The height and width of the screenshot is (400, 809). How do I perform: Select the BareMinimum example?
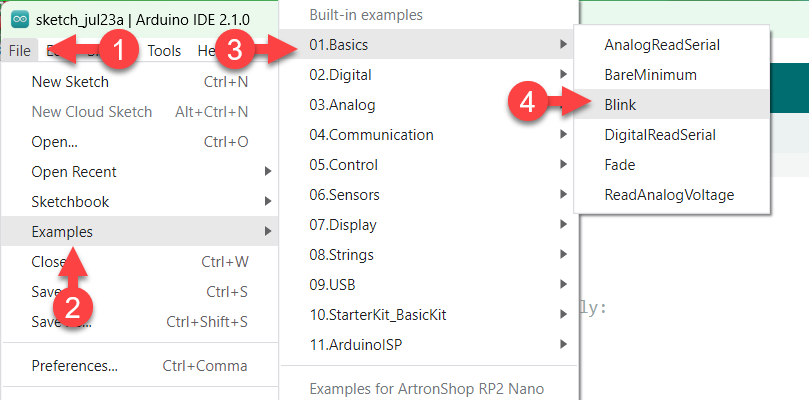click(x=650, y=75)
